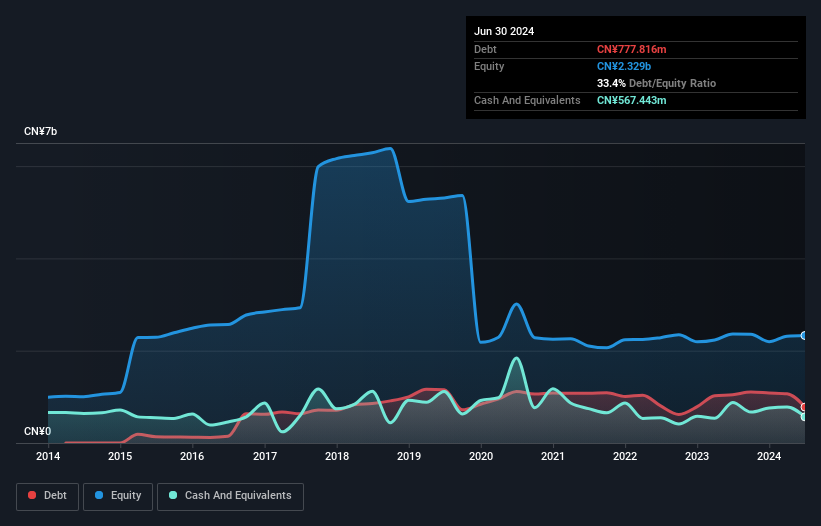Viewport: 821px width, 526px height.
Task: Click the red Debt legend dot
Action: pyautogui.click(x=32, y=495)
